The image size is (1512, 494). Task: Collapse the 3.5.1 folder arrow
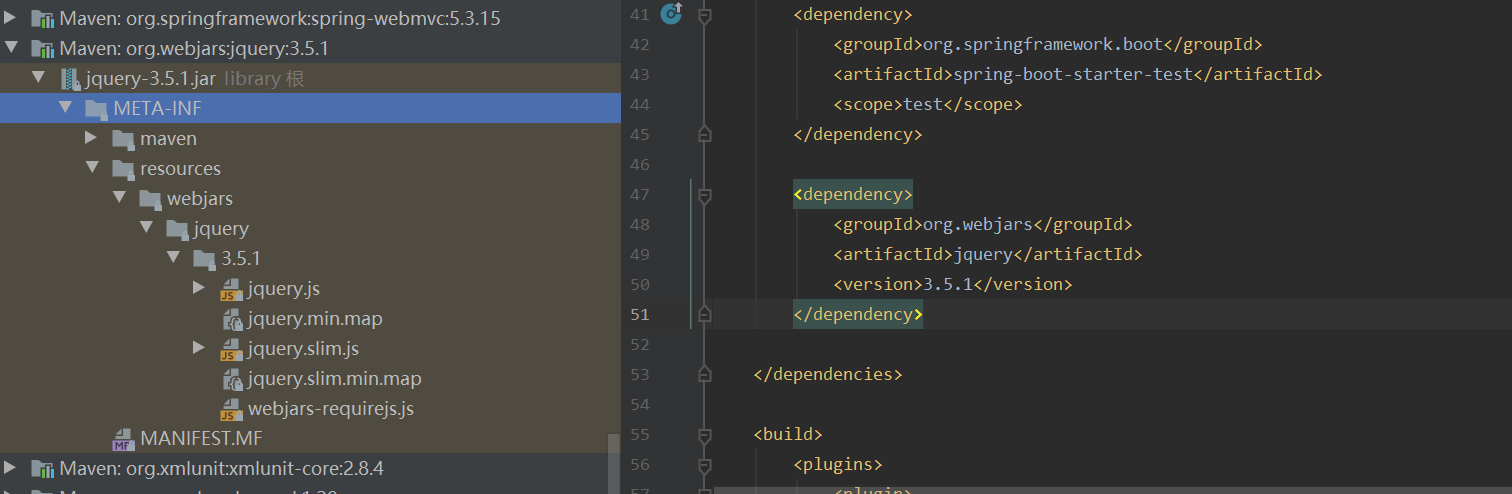pyautogui.click(x=172, y=258)
